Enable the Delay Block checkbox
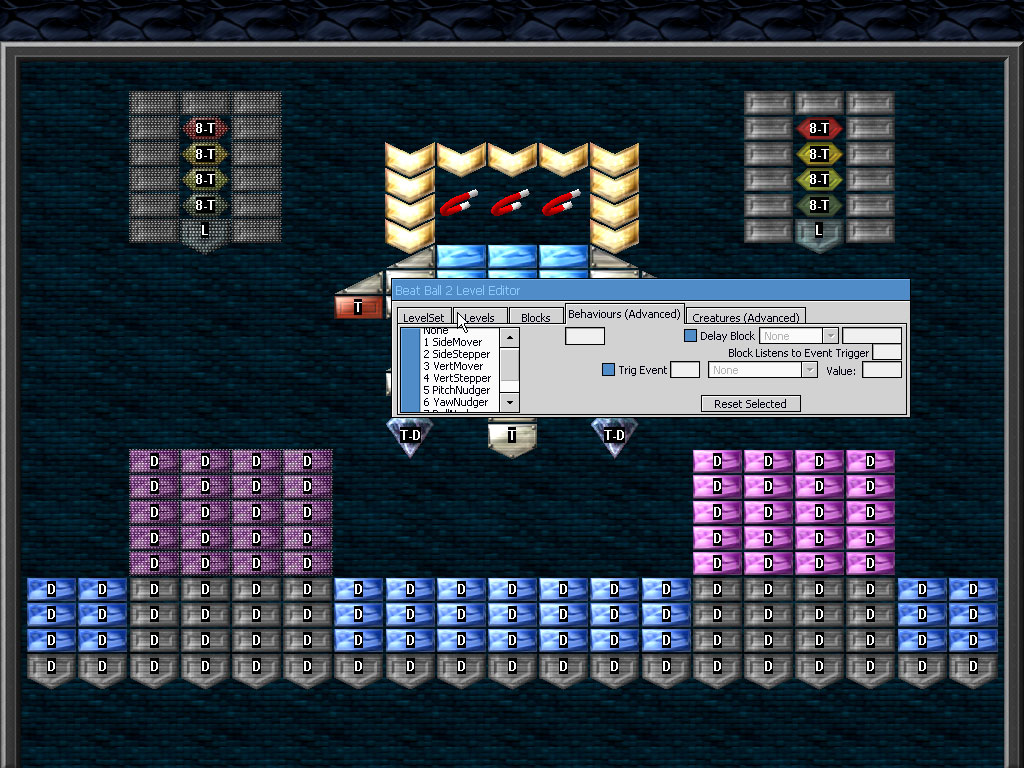Viewport: 1024px width, 768px height. 690,336
